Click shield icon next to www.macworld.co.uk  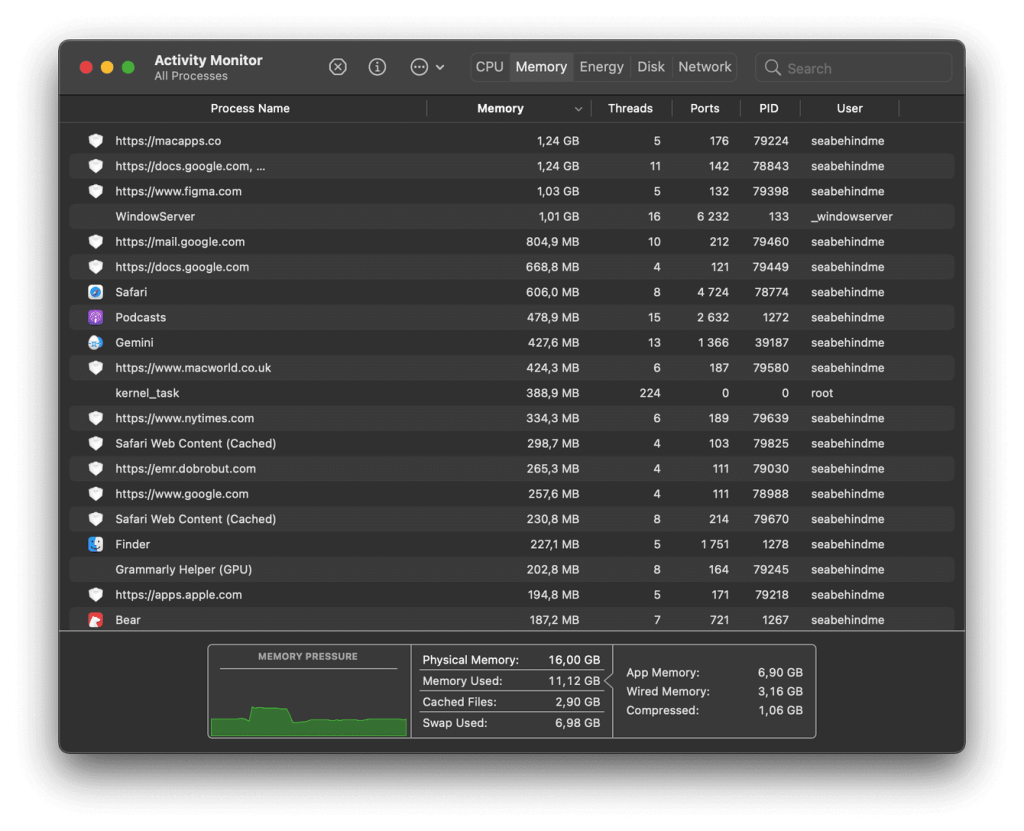tap(95, 368)
